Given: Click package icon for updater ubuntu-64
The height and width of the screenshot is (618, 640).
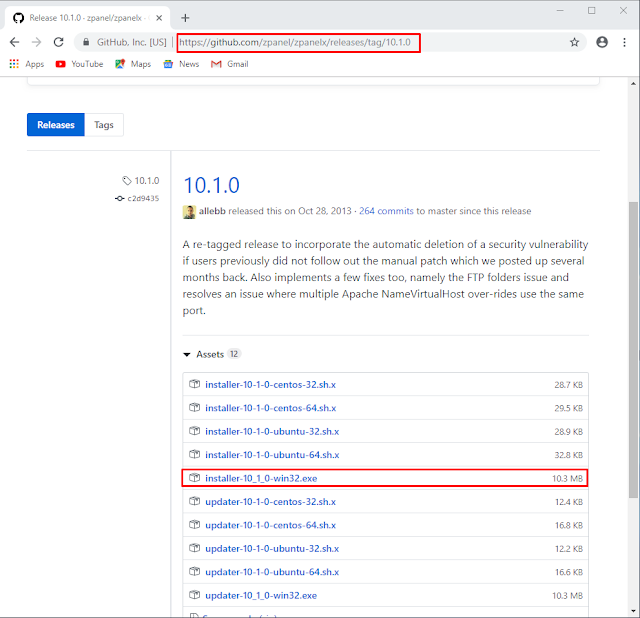Looking at the screenshot, I should tap(195, 571).
